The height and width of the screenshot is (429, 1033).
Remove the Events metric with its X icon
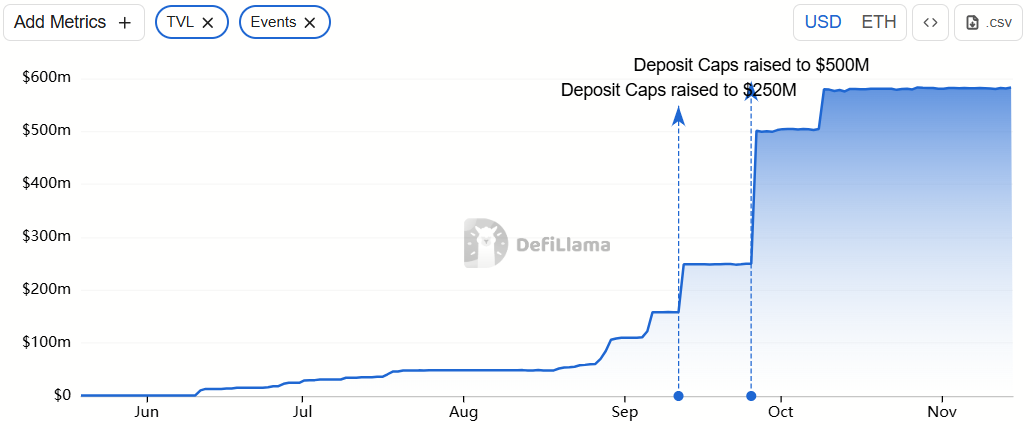pos(309,22)
